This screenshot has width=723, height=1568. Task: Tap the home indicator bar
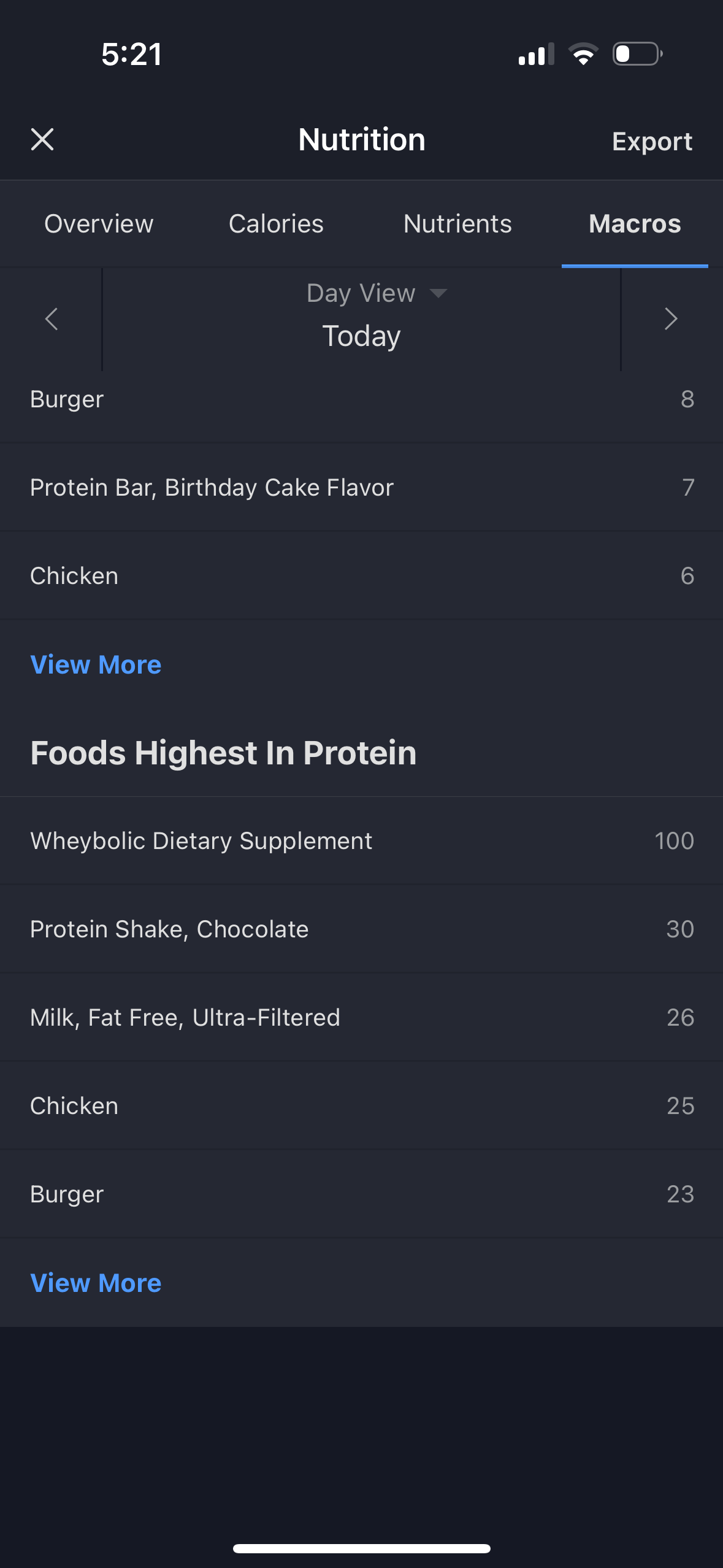[x=361, y=1548]
